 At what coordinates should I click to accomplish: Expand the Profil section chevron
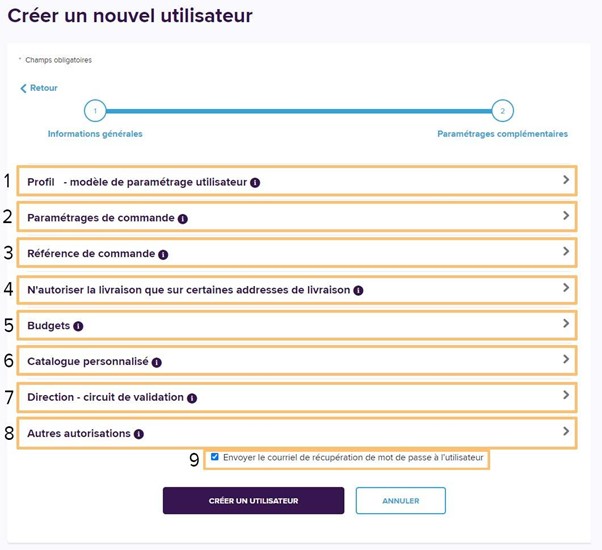point(566,180)
